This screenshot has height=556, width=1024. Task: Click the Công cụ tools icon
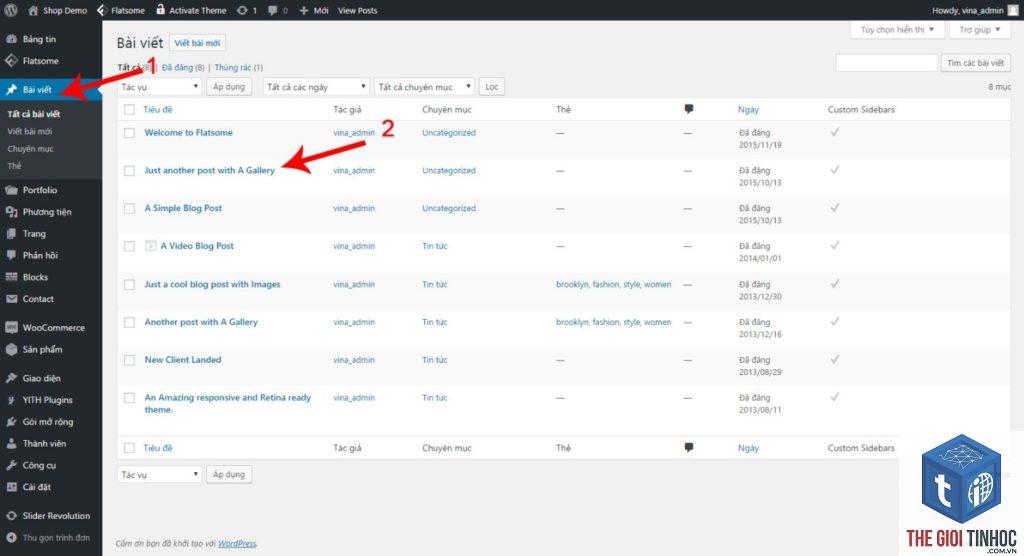point(11,465)
